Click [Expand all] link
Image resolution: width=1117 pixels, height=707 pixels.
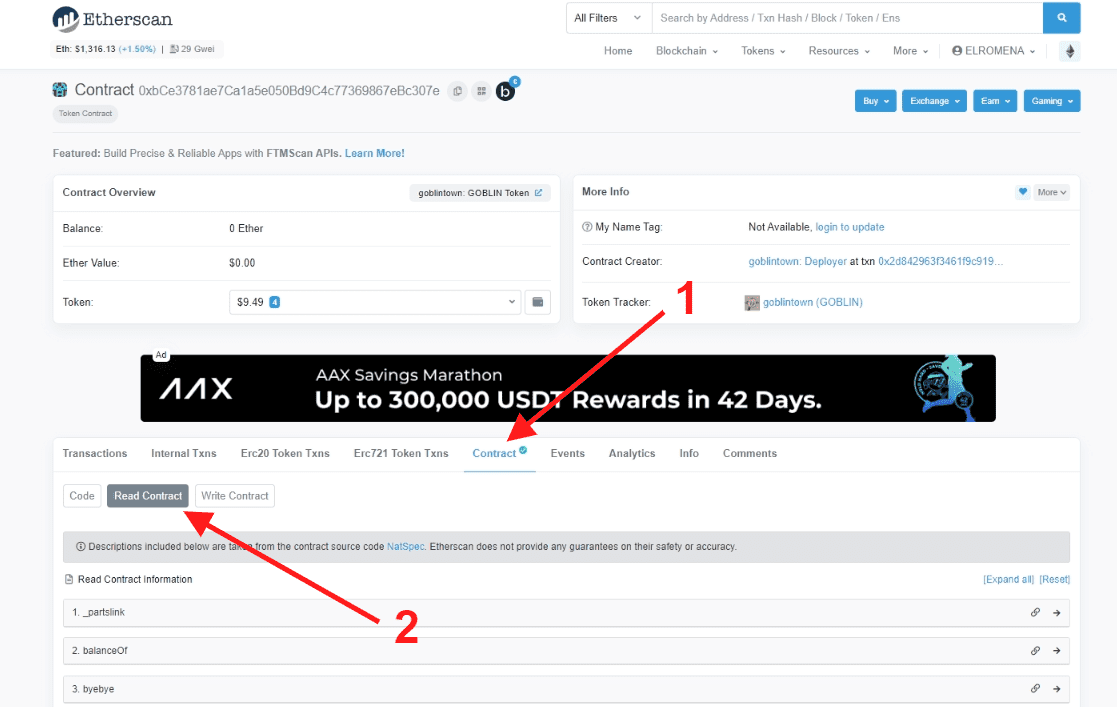1008,579
